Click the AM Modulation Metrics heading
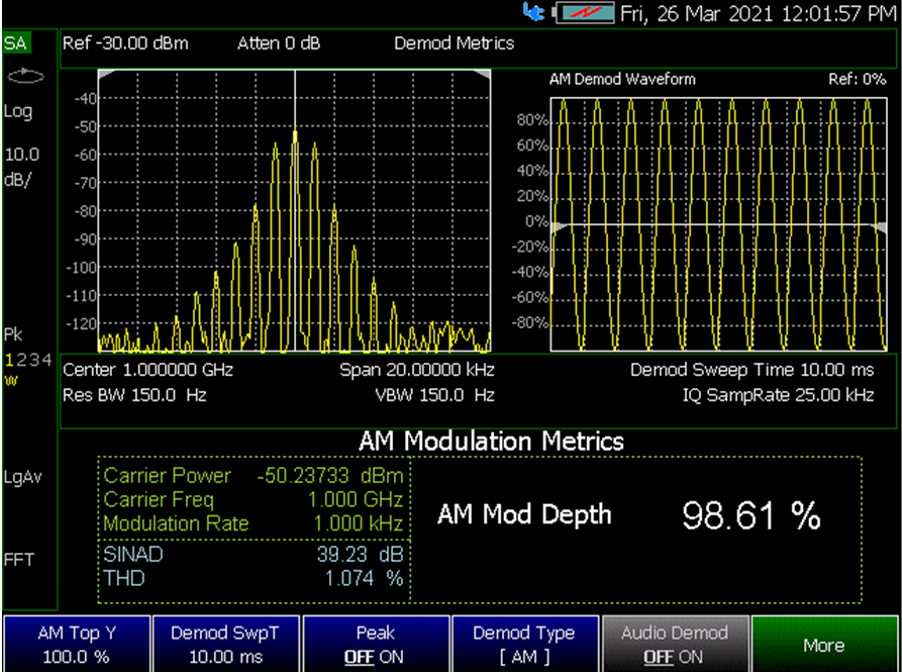902x672 pixels. click(x=491, y=441)
